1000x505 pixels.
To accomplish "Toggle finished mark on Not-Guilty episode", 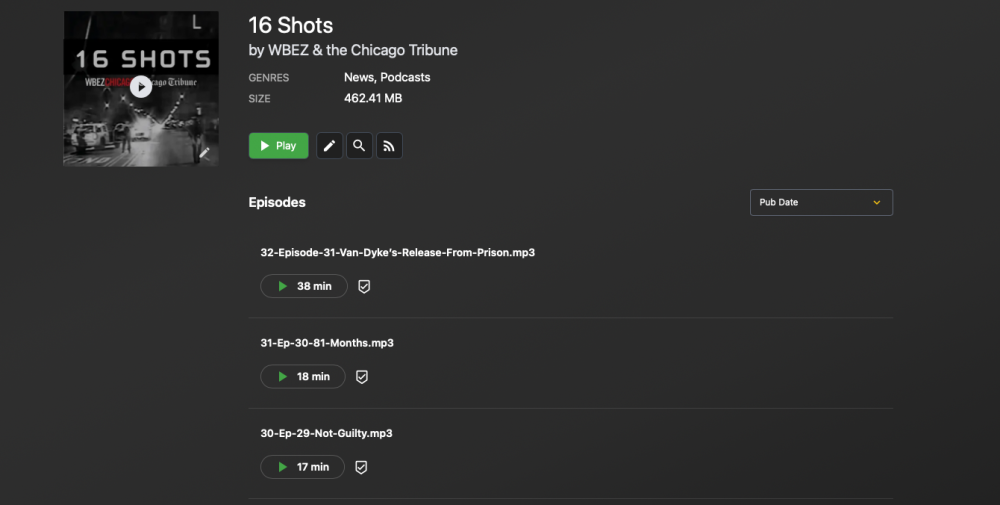I will [x=361, y=467].
